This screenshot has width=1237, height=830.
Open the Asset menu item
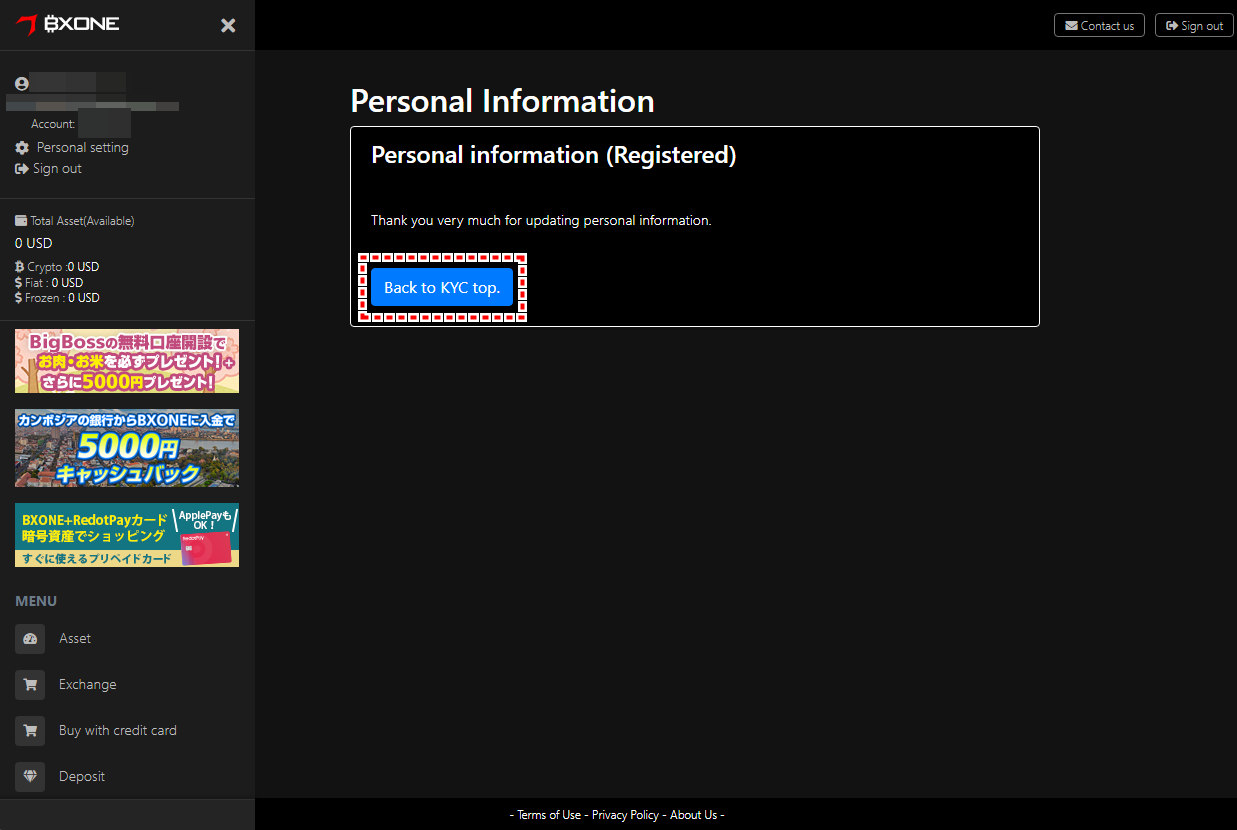point(75,638)
